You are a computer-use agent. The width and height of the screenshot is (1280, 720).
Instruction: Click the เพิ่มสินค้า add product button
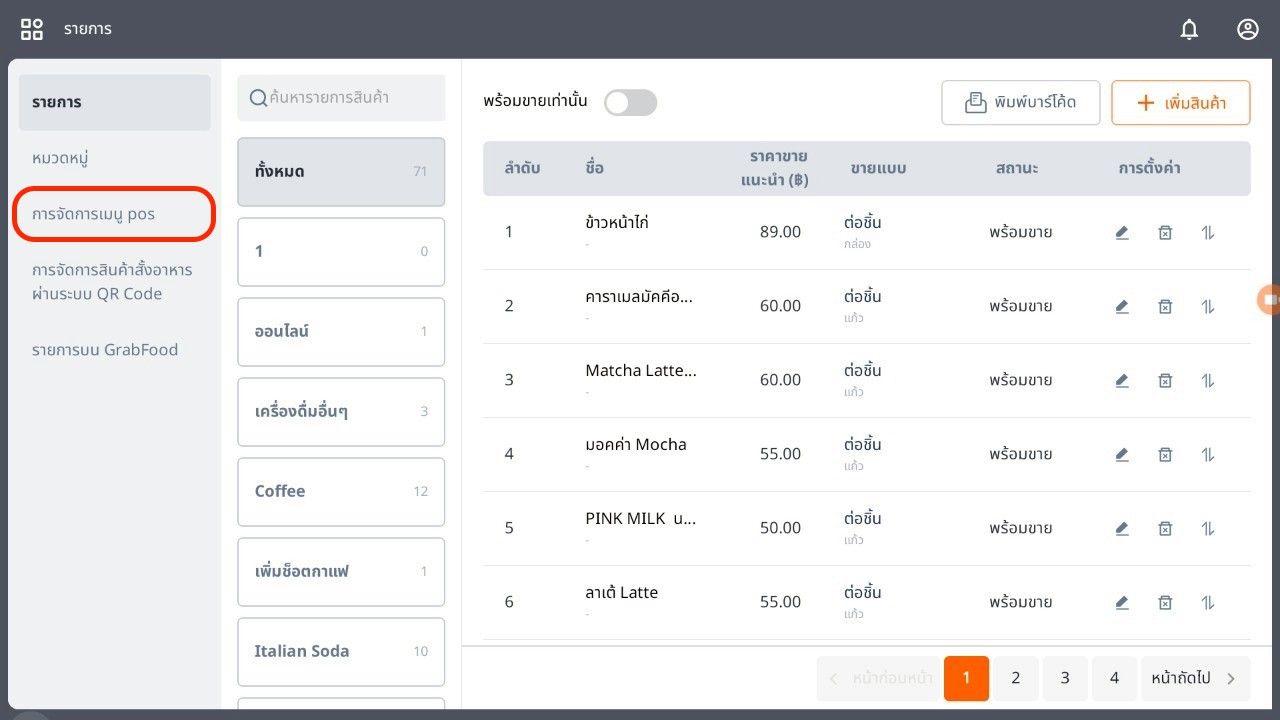tap(1180, 103)
